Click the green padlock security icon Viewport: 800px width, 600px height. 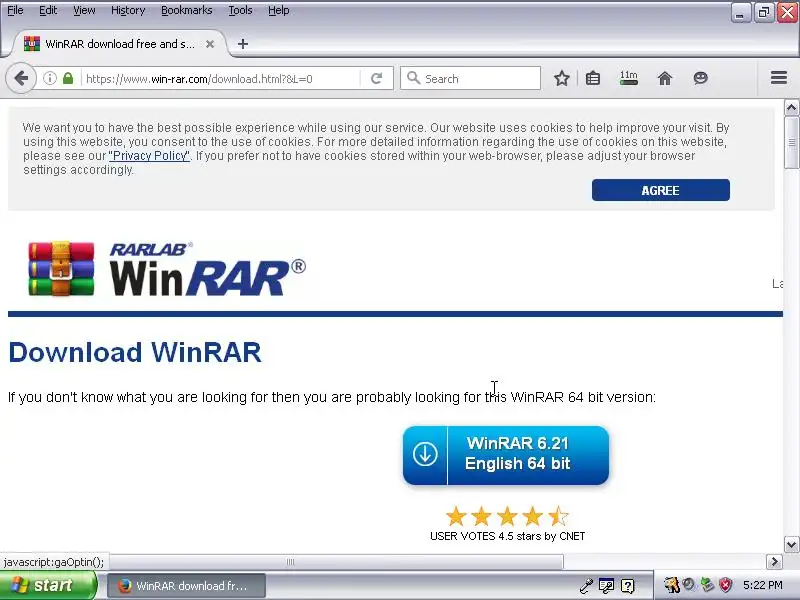click(x=68, y=79)
